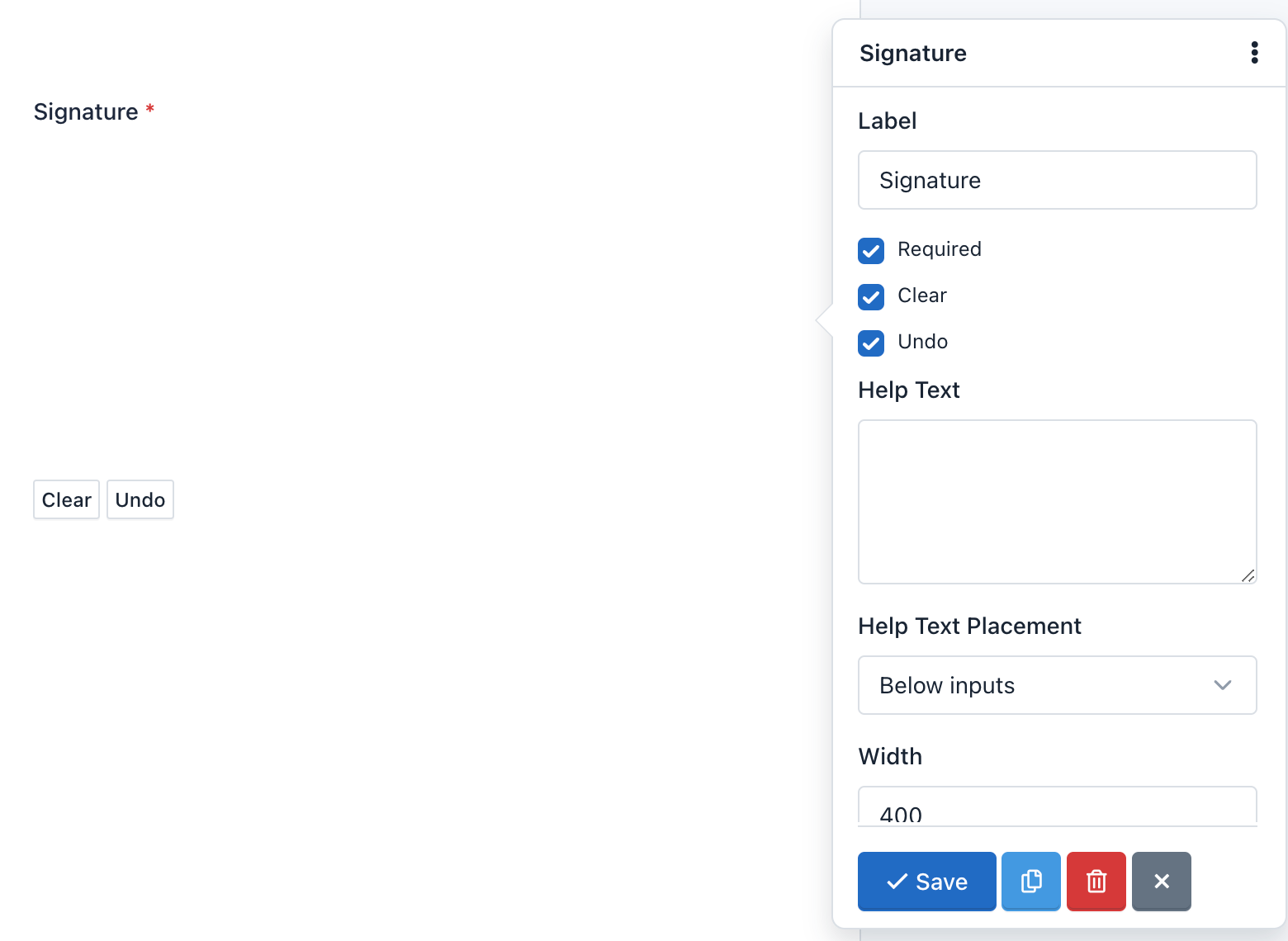
Task: Click the Signature label in form preview
Action: (x=86, y=111)
